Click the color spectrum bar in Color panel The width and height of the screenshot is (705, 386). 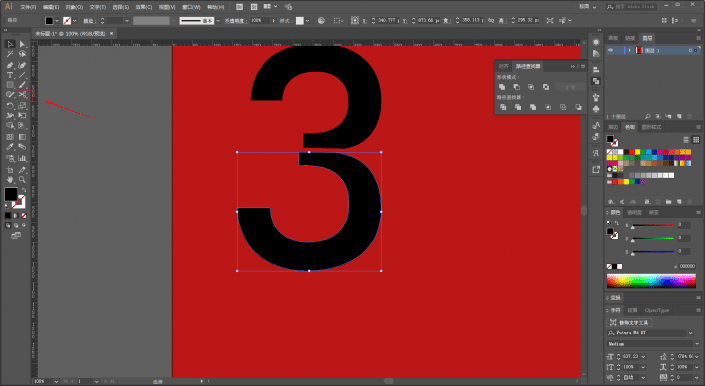(x=651, y=281)
